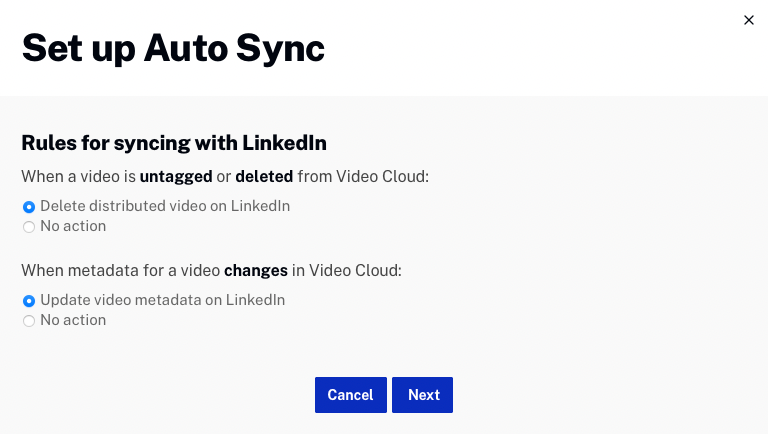This screenshot has width=768, height=434.
Task: Select the Delete distributed video radio button
Action: tap(29, 207)
